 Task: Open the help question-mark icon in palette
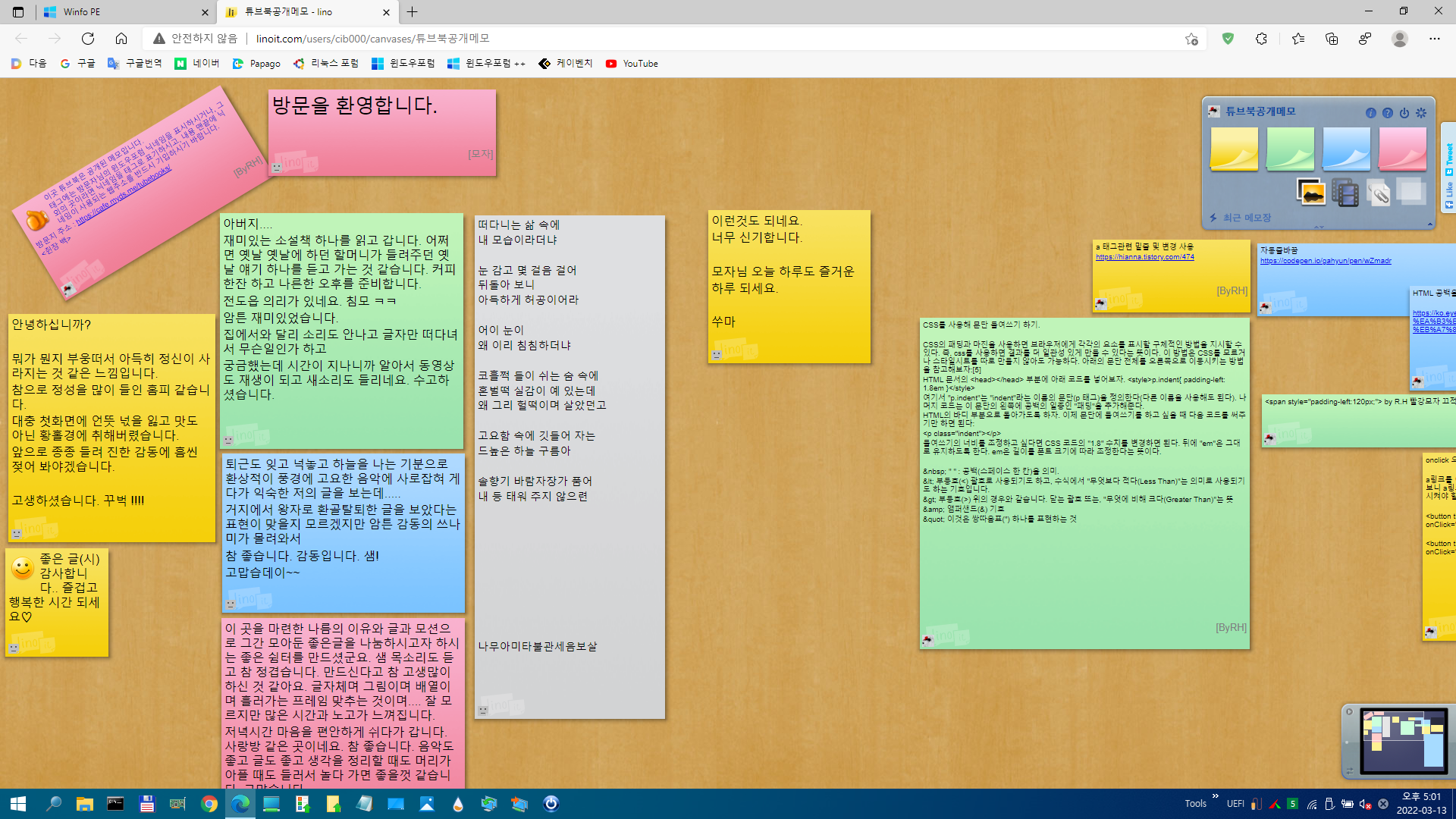click(1388, 113)
